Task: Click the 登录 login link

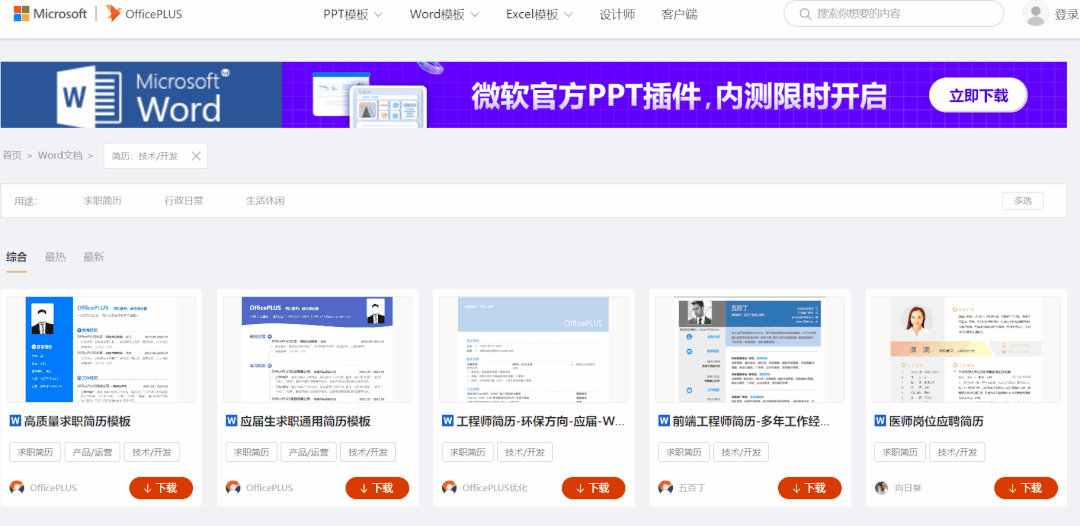Action: click(1066, 14)
